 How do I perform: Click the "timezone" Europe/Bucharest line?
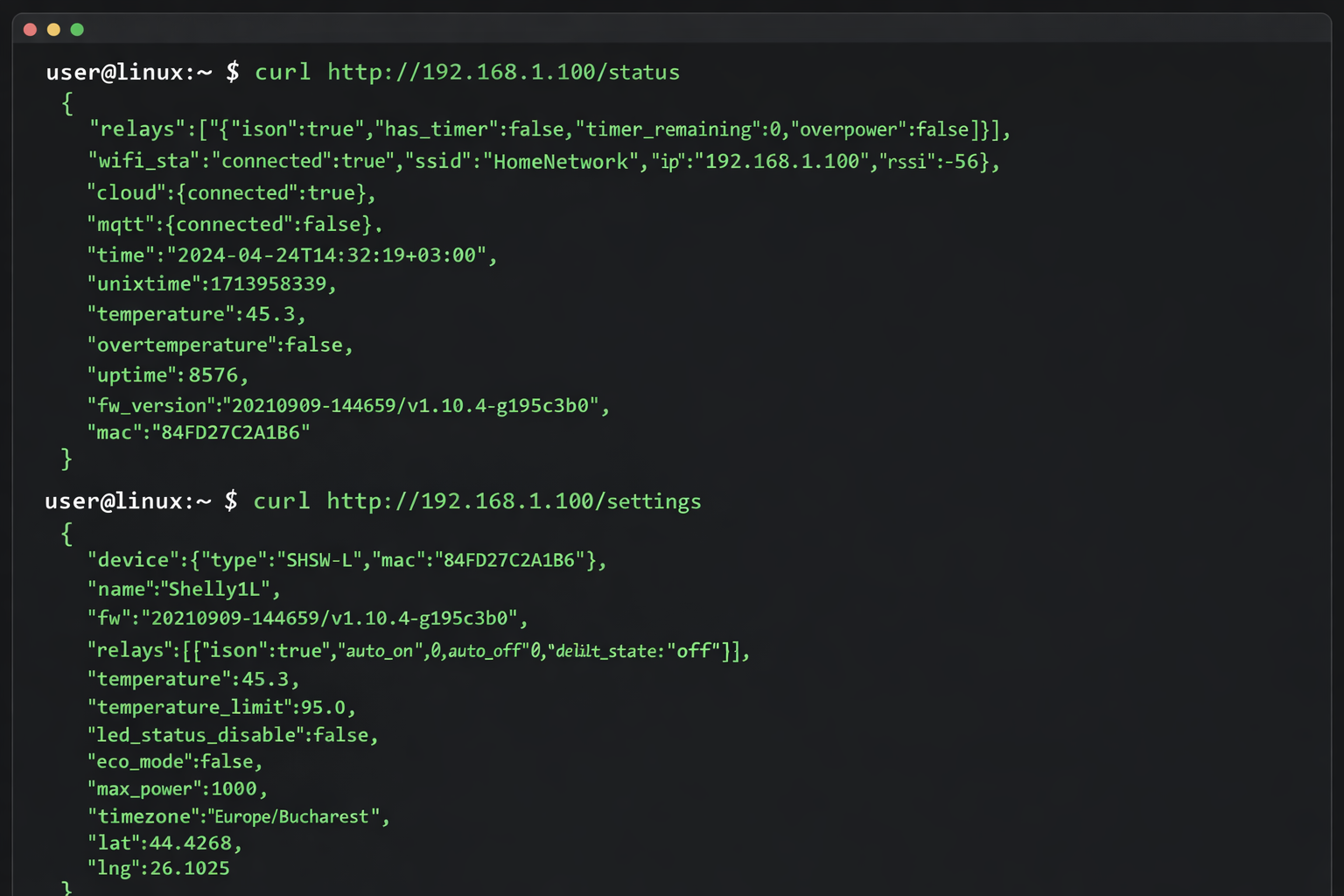(x=238, y=816)
